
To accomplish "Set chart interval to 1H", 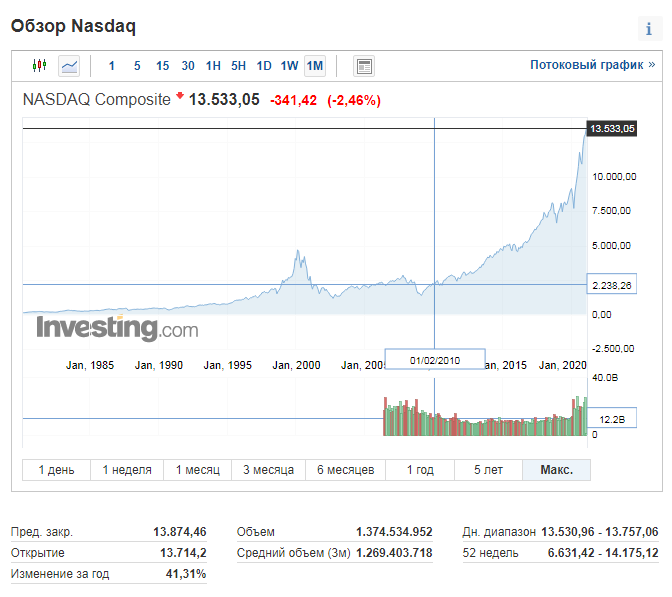I will click(213, 66).
